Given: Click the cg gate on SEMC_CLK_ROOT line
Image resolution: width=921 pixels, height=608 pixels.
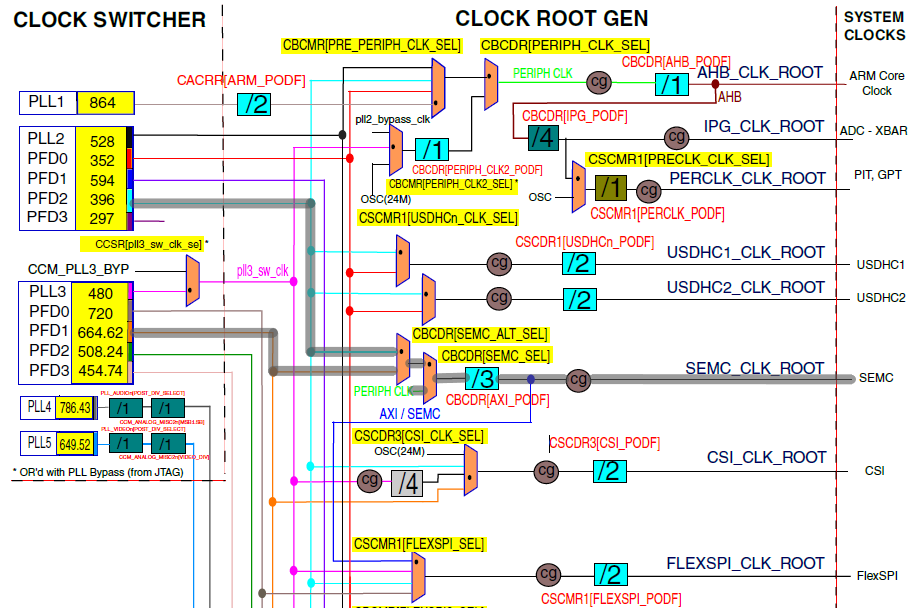Looking at the screenshot, I should [579, 380].
